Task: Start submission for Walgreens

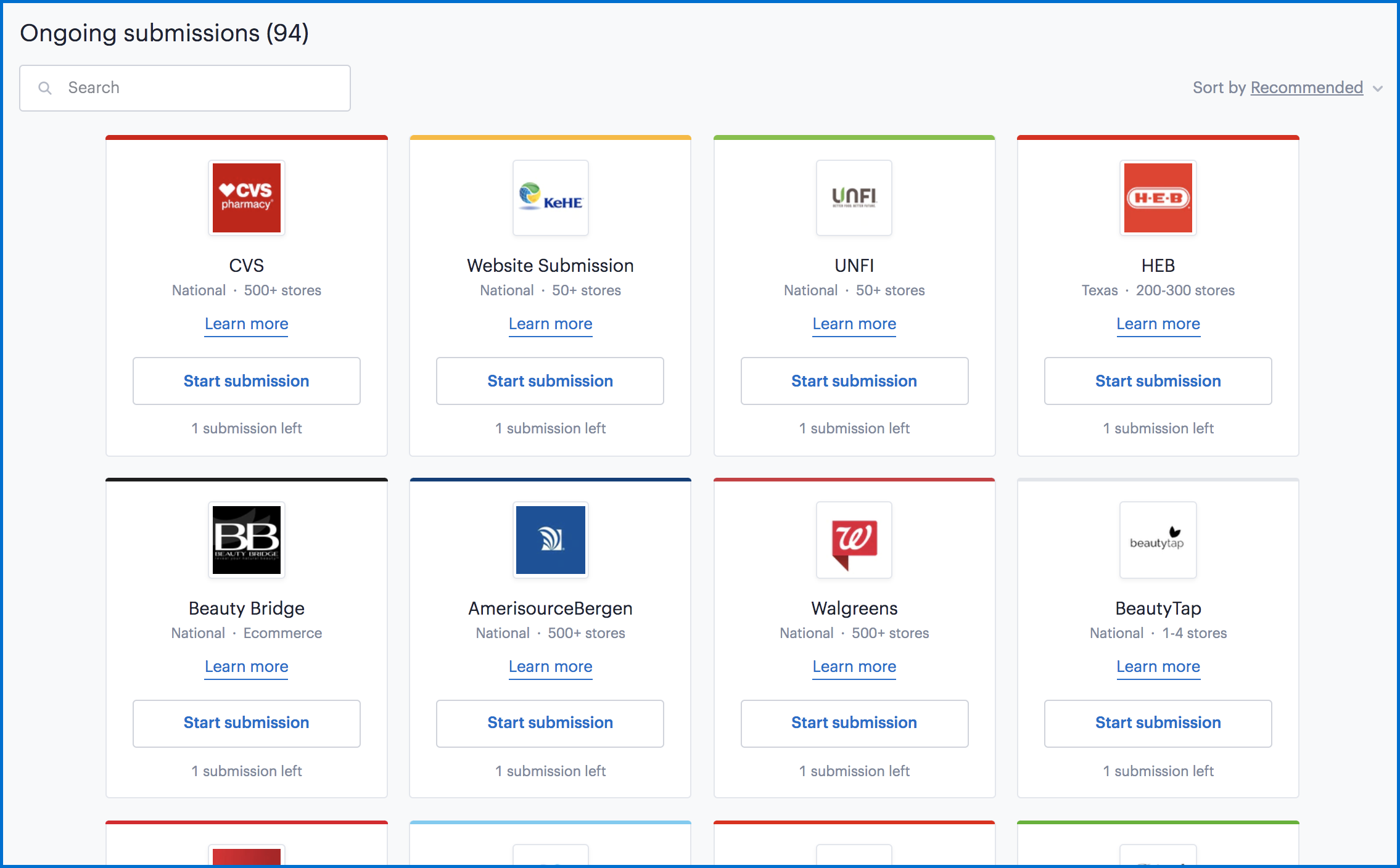Action: [x=854, y=723]
